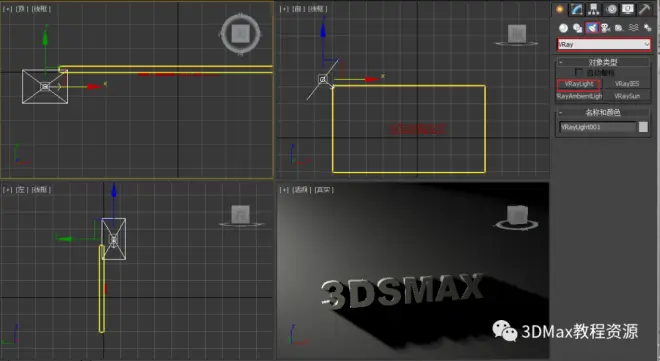660x361 pixels.
Task: Click the VRayAmbientLight button
Action: [x=579, y=96]
